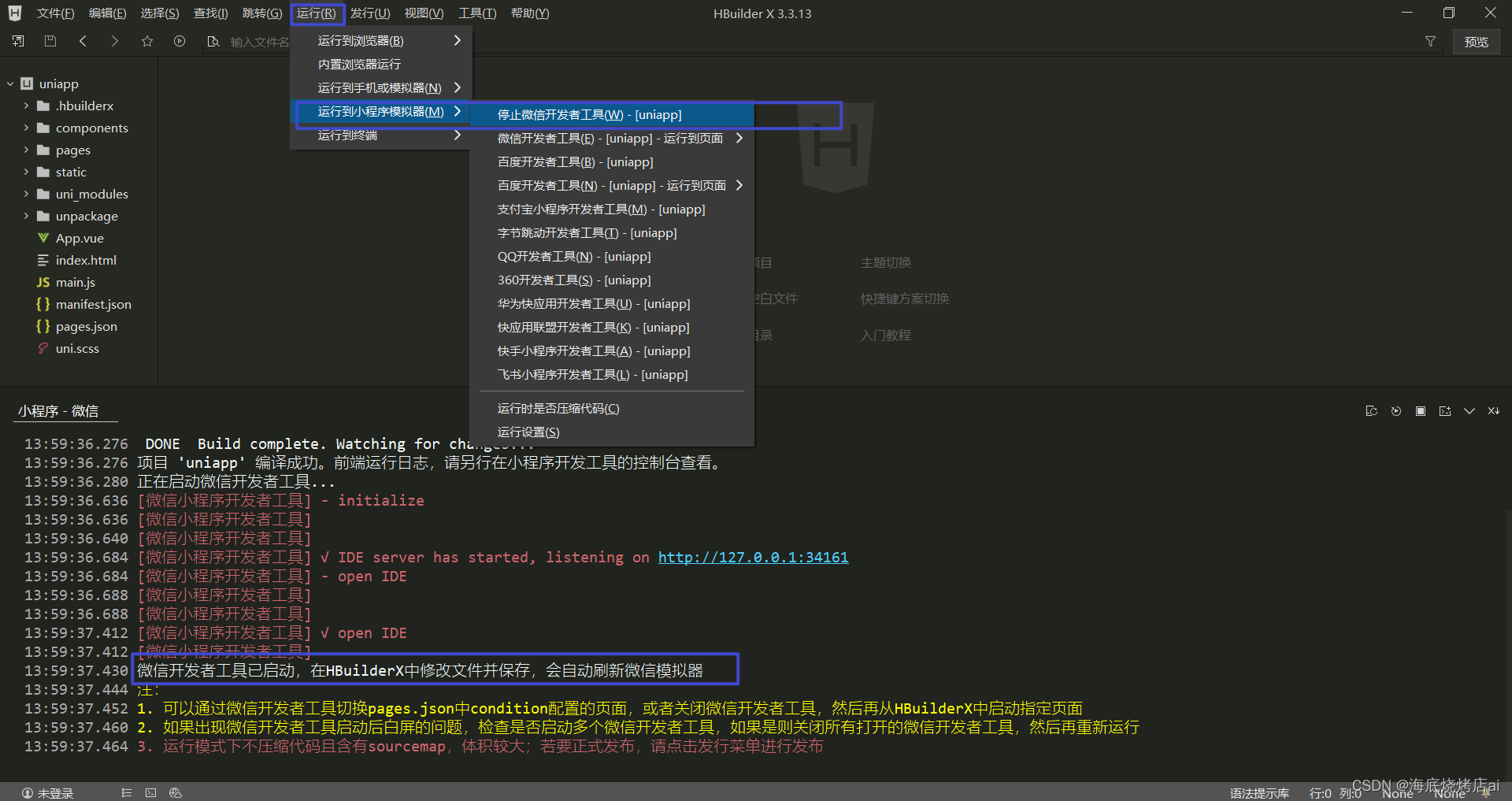
Task: Click the save file toolbar icon
Action: click(x=50, y=41)
